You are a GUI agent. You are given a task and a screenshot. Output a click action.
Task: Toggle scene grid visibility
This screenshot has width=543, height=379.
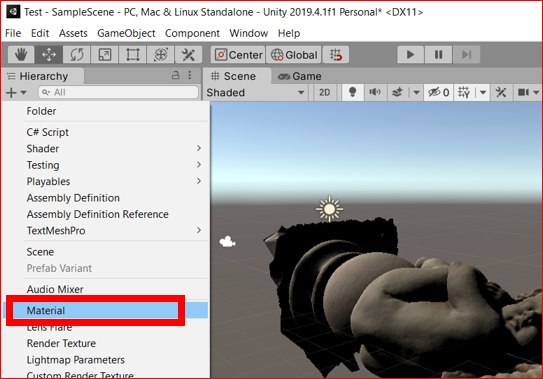464,92
